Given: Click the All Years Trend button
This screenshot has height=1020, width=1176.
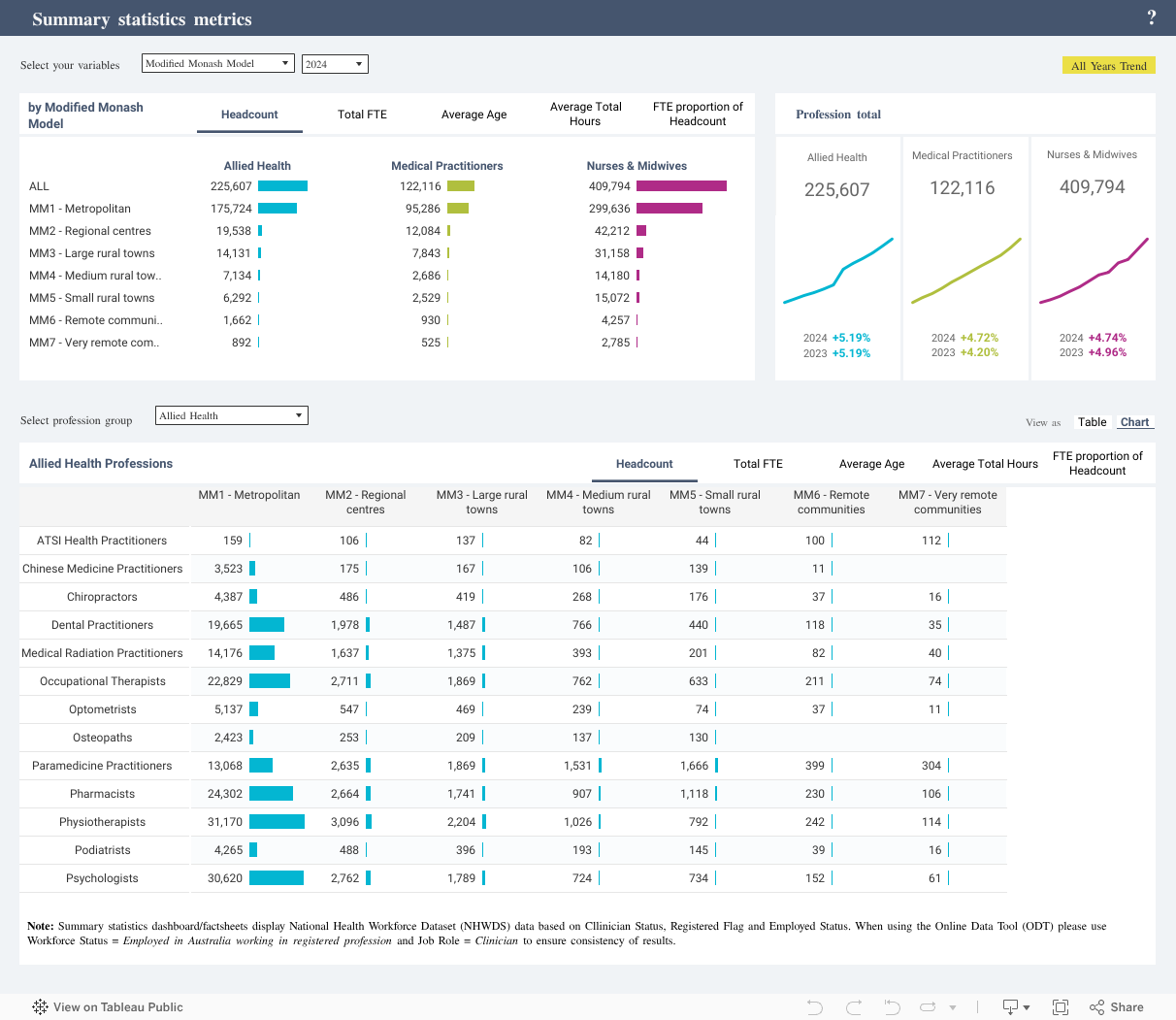Looking at the screenshot, I should pyautogui.click(x=1108, y=66).
